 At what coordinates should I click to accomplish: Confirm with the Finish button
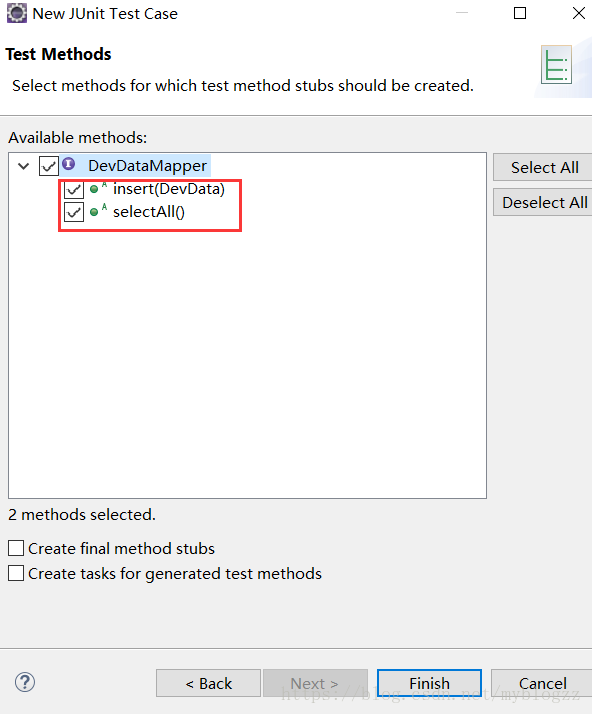click(429, 683)
